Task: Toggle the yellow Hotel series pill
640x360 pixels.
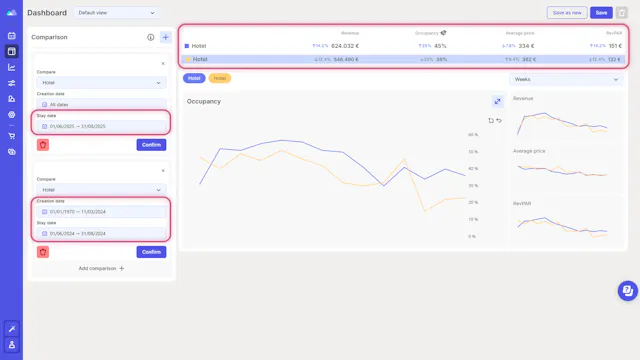Action: point(220,78)
